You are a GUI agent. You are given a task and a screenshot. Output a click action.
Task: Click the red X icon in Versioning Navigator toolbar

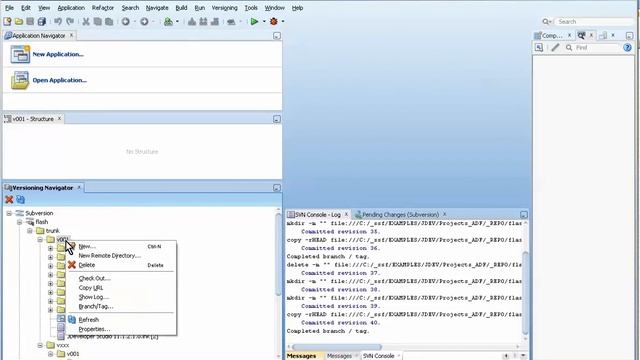[9, 200]
